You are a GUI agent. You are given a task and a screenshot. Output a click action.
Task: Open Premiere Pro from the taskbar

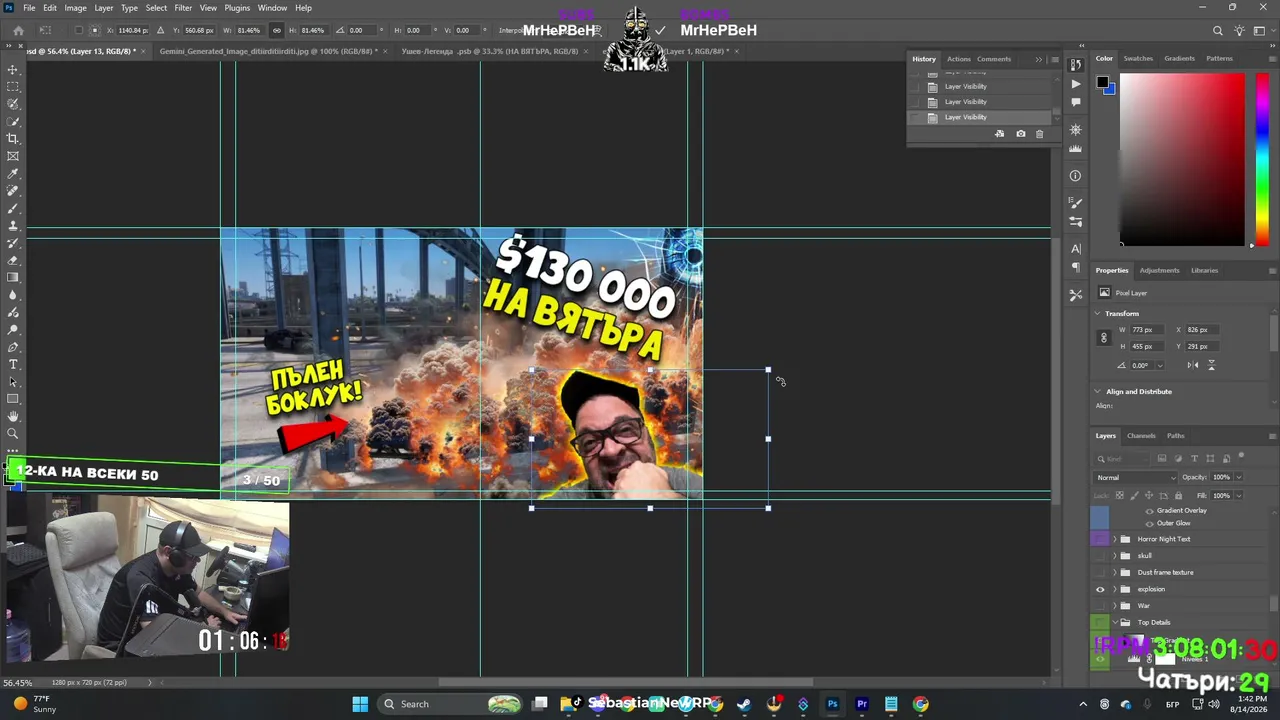(x=862, y=704)
